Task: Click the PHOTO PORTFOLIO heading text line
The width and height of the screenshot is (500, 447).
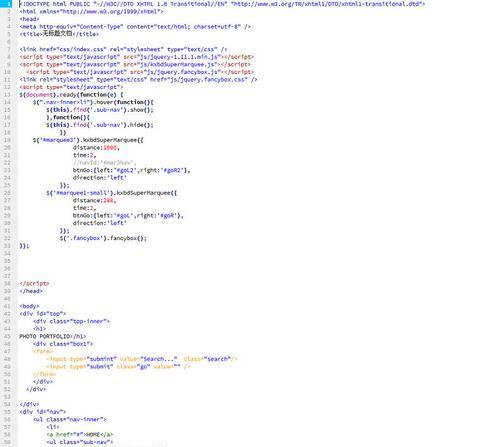Action: point(53,336)
